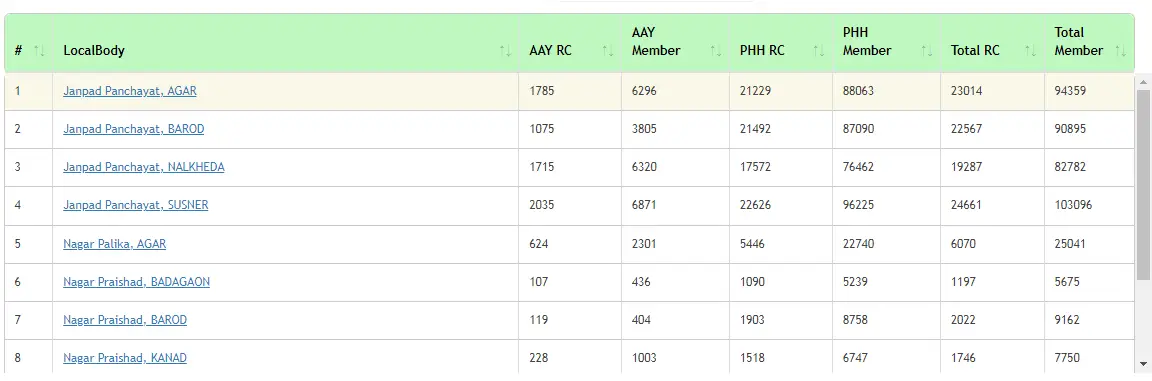Sort by PHH RC column arrows
The width and height of the screenshot is (1152, 381).
point(818,51)
